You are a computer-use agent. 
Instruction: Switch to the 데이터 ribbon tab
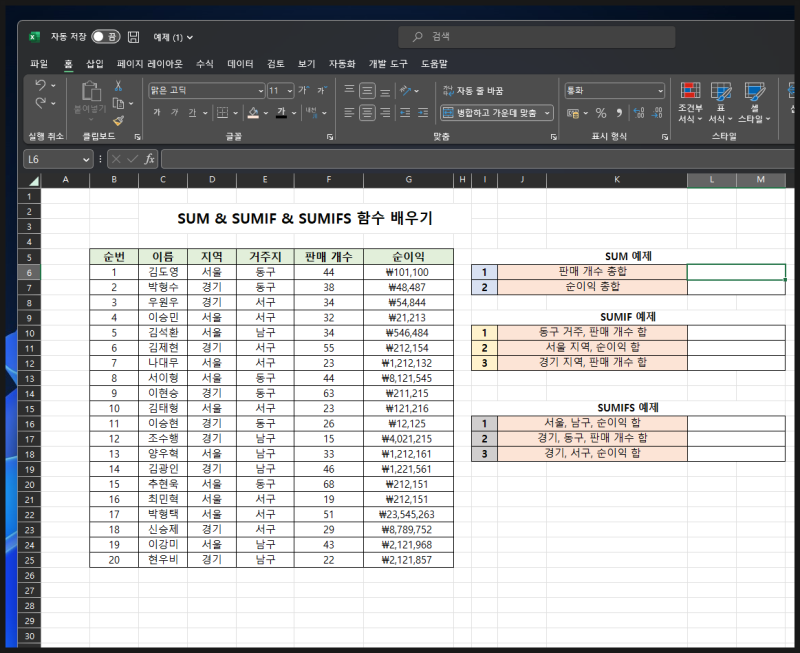(240, 64)
